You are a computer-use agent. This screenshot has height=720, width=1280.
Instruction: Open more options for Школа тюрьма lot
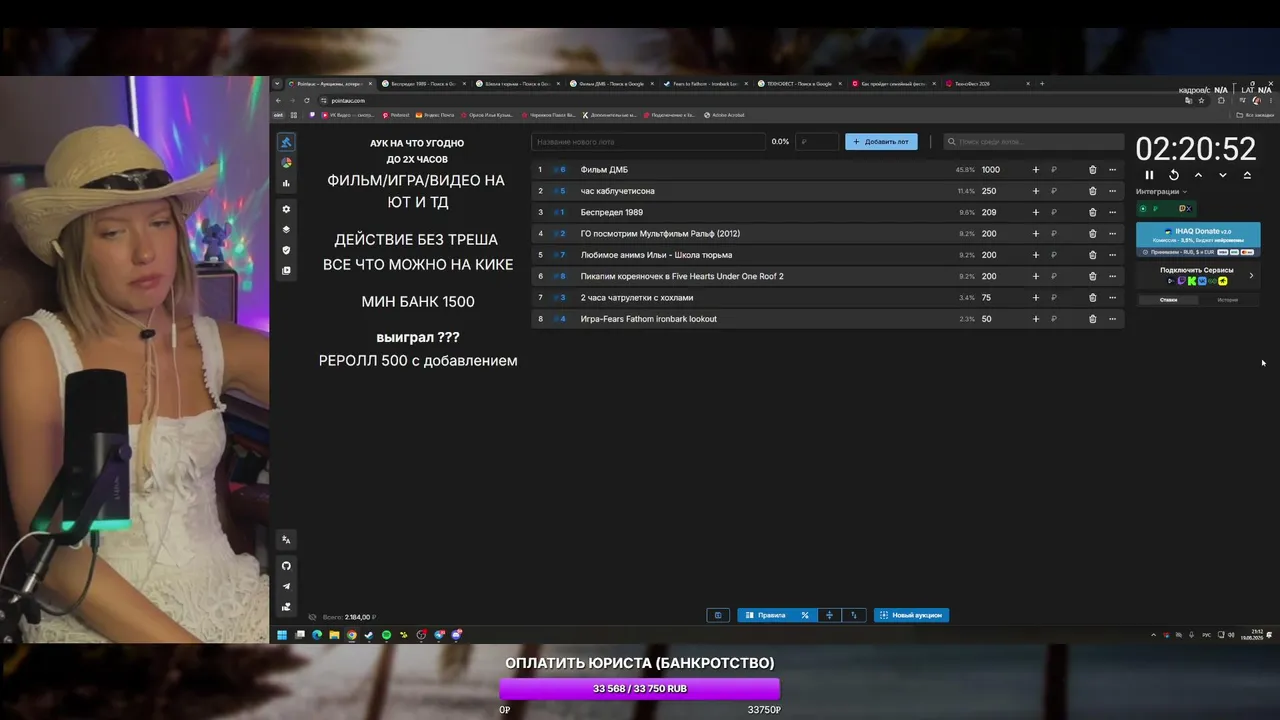tap(1112, 255)
